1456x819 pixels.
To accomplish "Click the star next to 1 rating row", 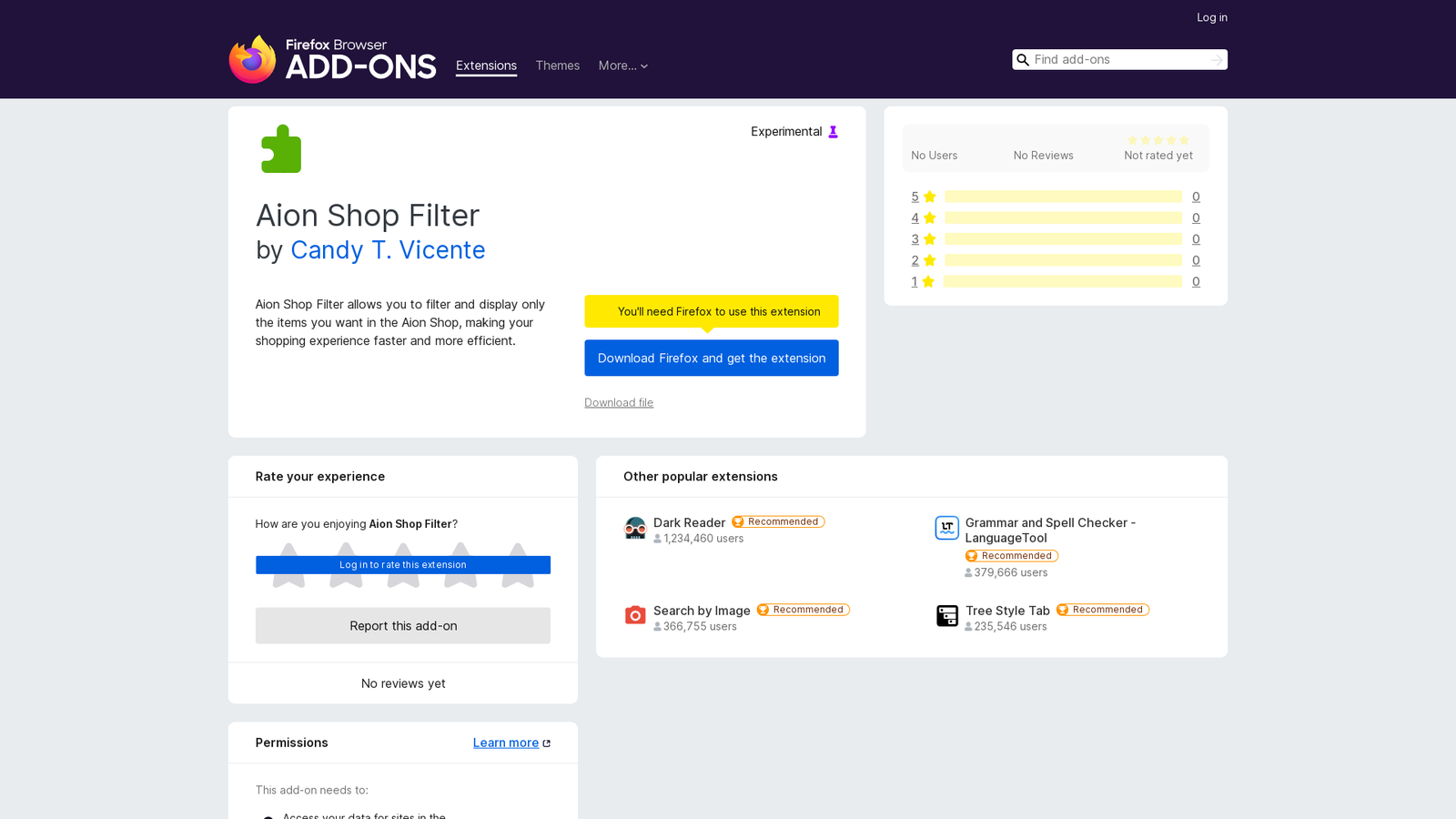I will click(928, 282).
